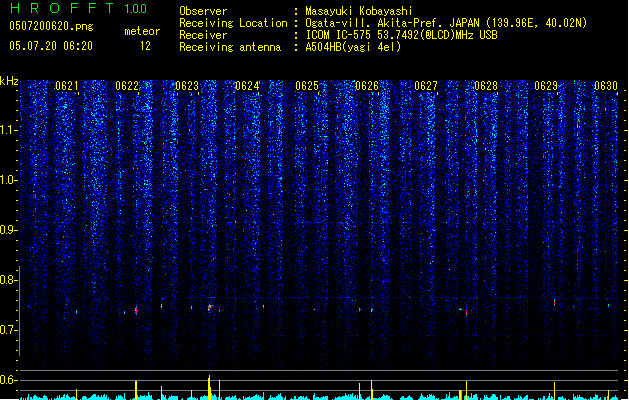Click the 0626 time marker
629x400 pixels.
pos(367,86)
